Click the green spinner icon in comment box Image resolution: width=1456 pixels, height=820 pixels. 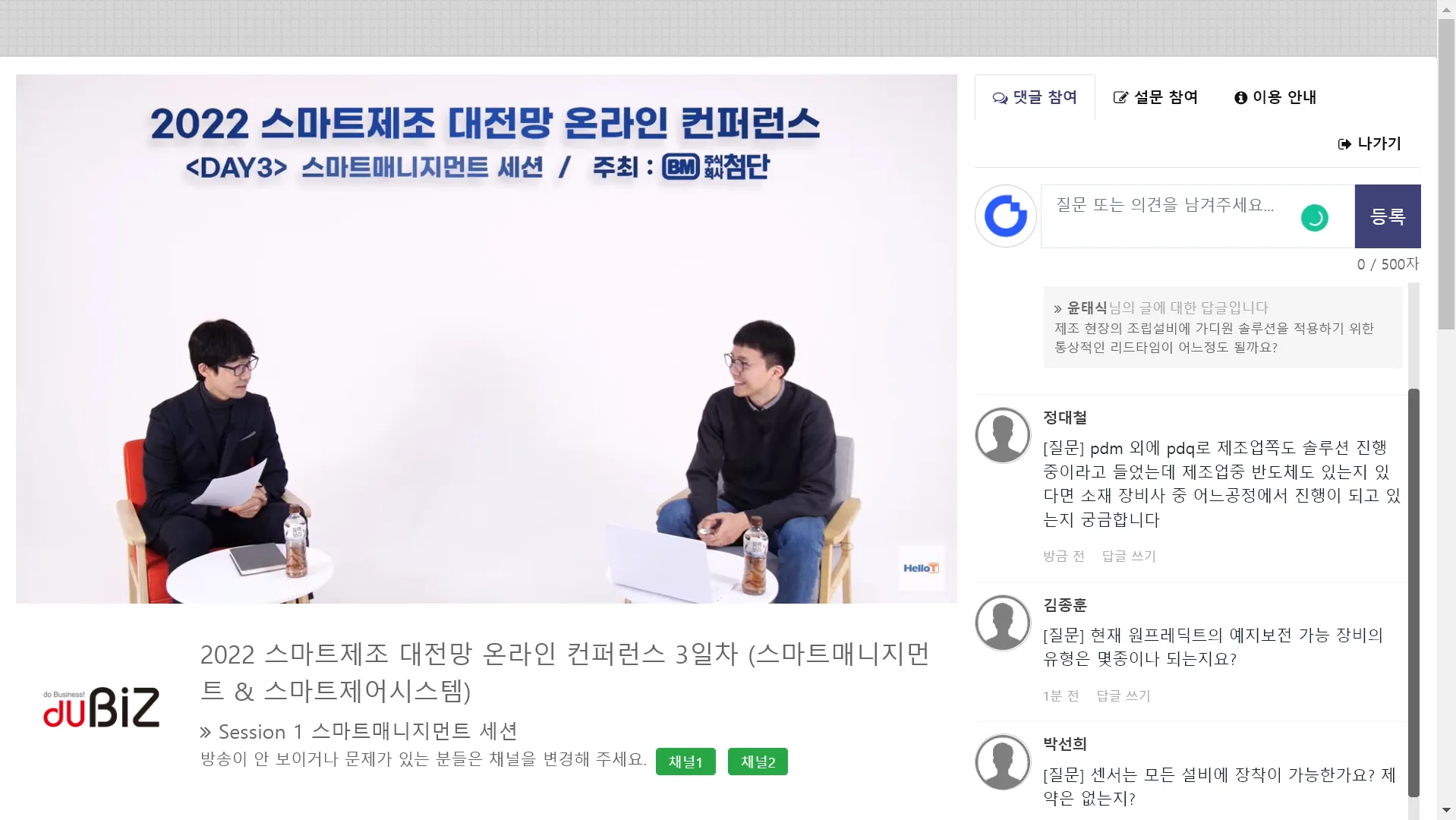[1315, 218]
